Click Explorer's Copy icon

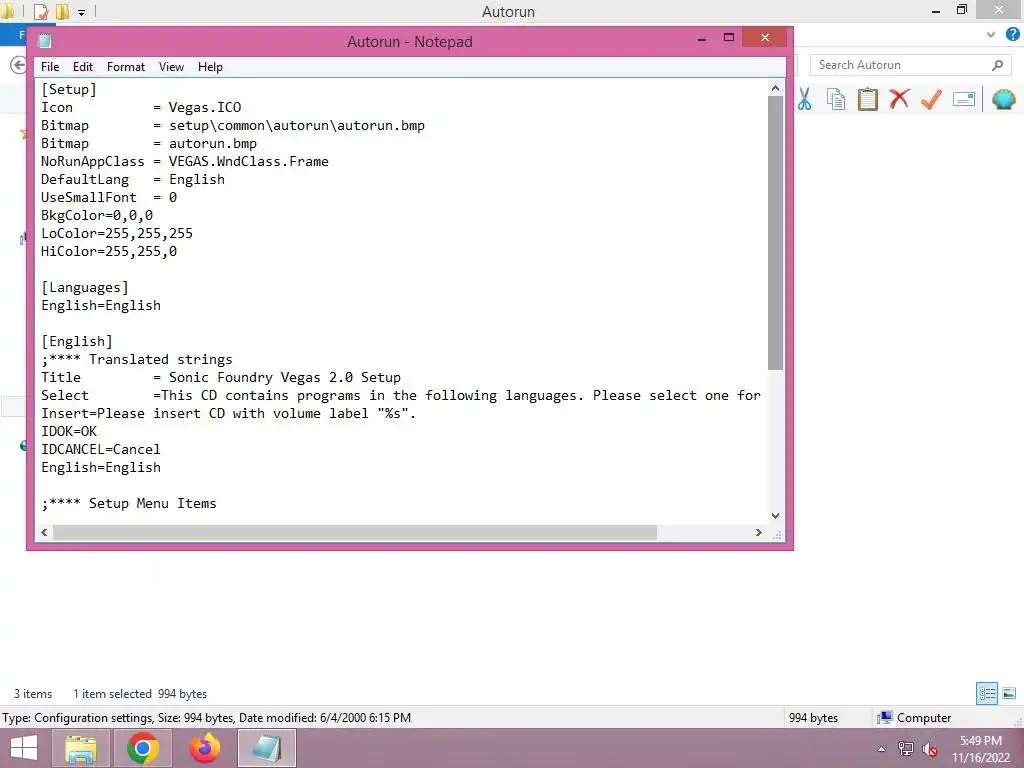point(836,99)
